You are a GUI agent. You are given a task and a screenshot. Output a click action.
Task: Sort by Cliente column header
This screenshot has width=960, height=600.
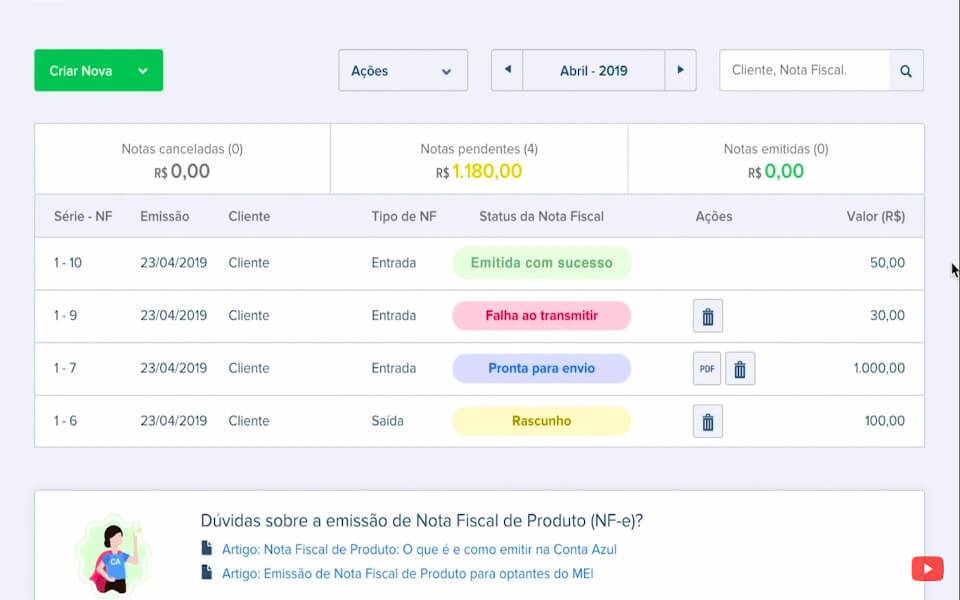click(x=249, y=216)
